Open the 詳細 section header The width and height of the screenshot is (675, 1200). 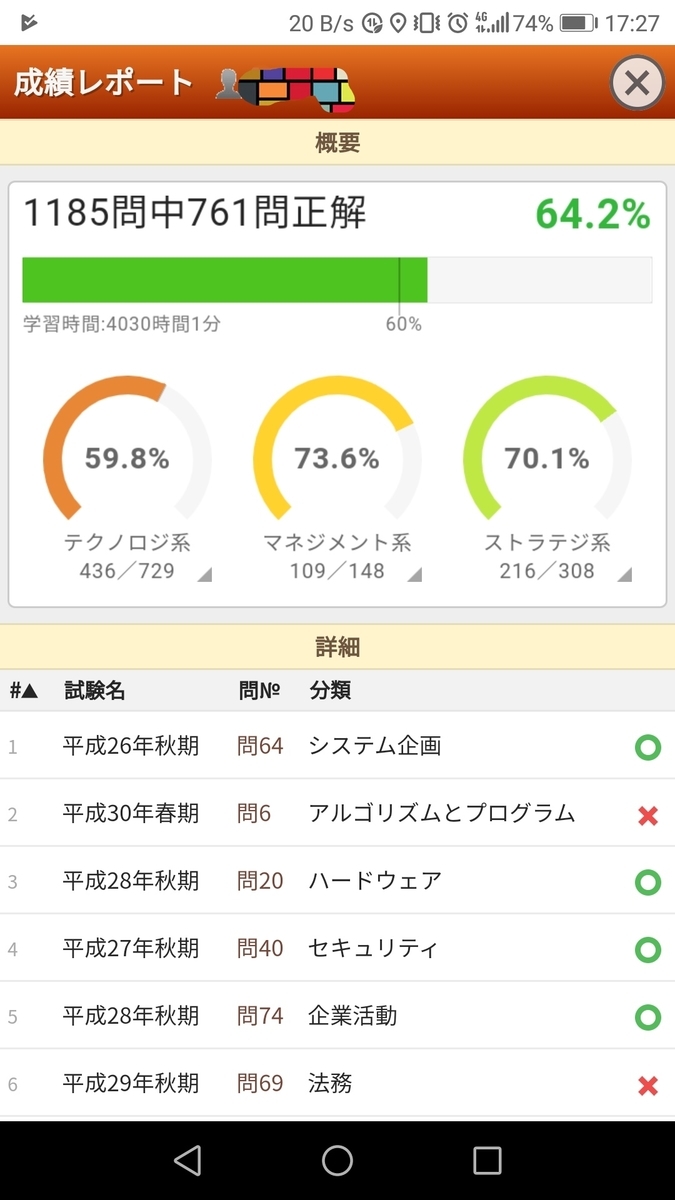click(337, 646)
